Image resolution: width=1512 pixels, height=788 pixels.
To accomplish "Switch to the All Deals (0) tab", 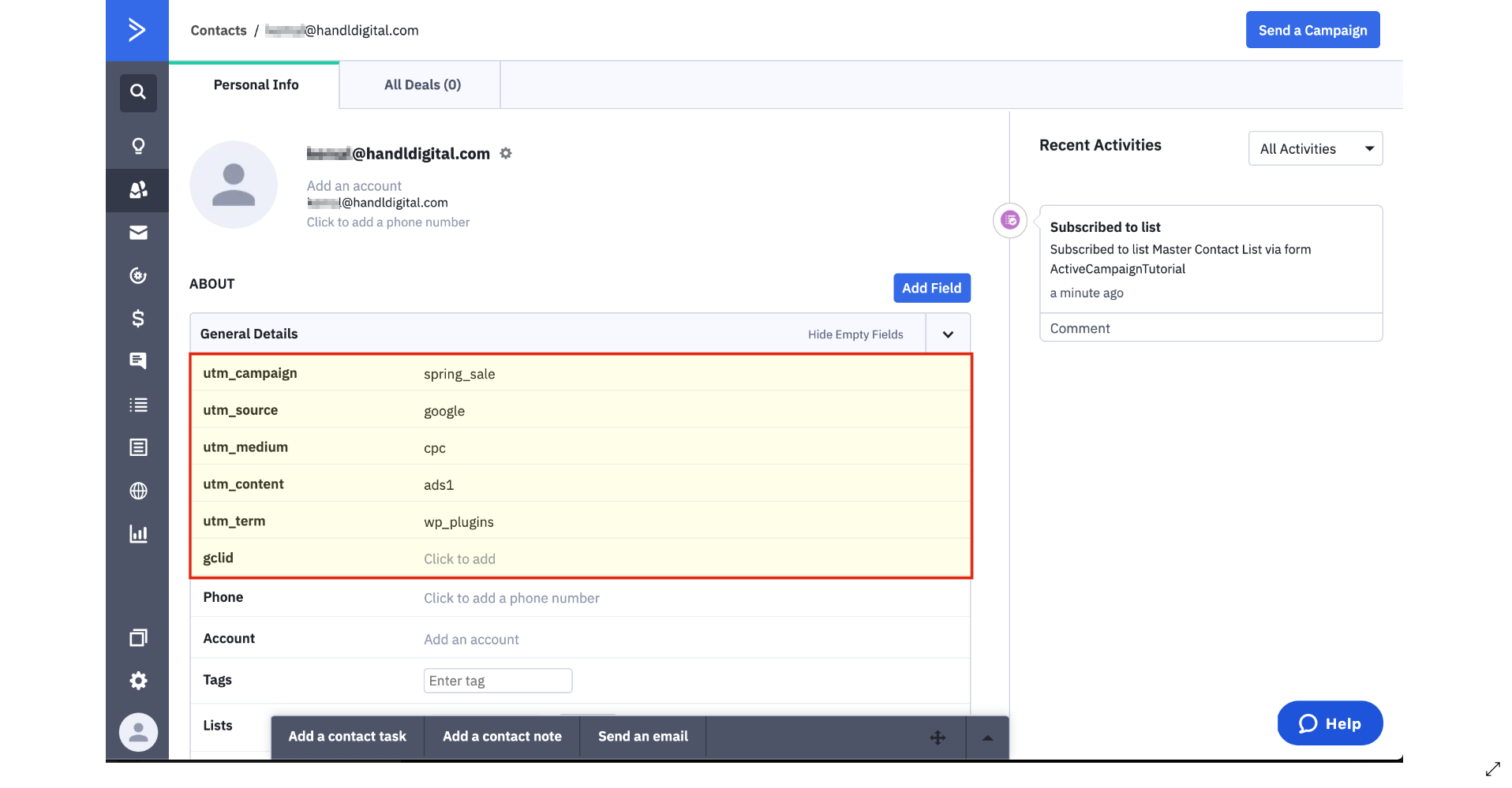I will tap(422, 85).
